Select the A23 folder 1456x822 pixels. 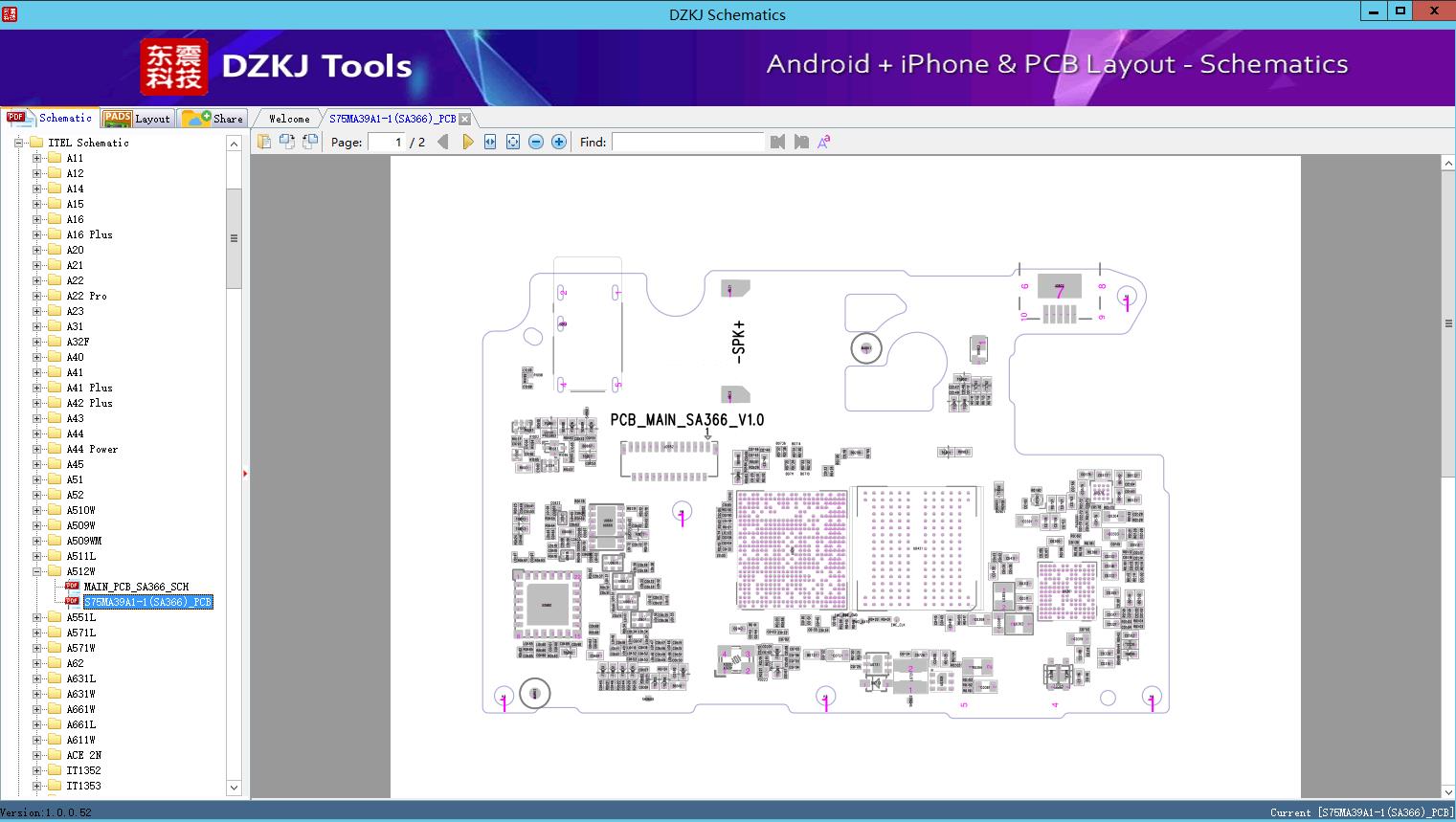(x=75, y=311)
